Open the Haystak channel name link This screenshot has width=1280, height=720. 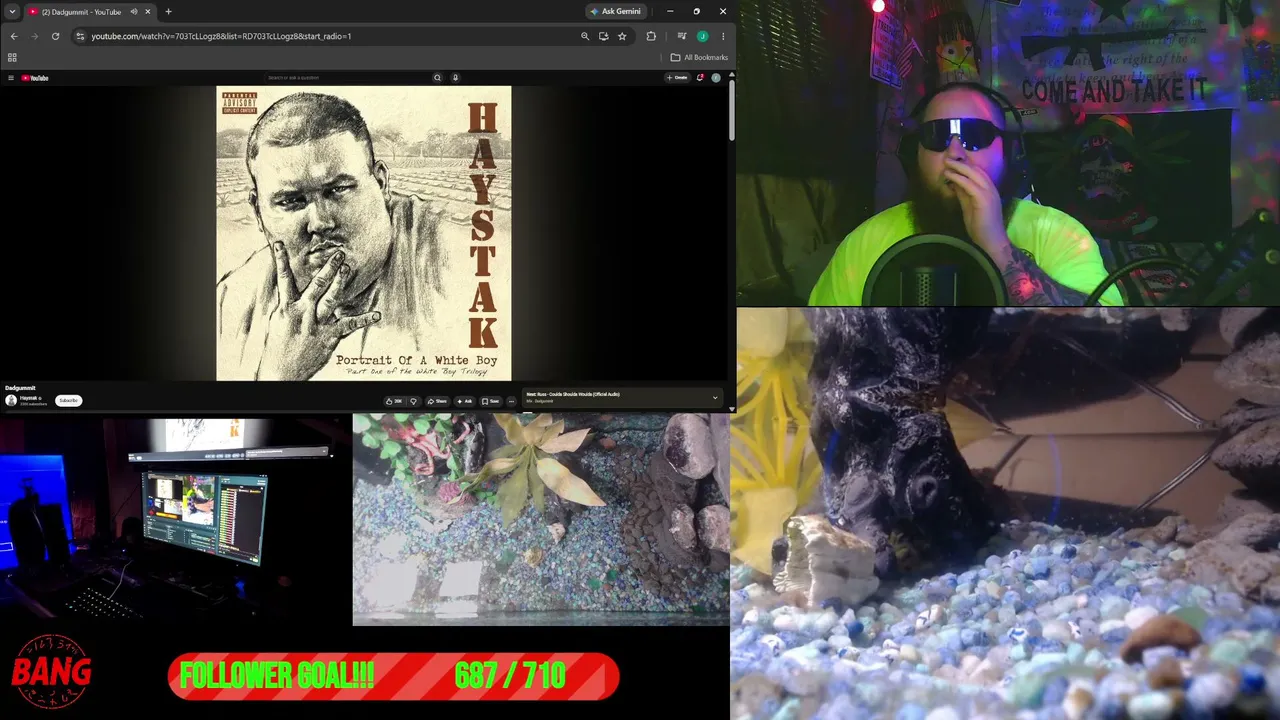coord(29,398)
